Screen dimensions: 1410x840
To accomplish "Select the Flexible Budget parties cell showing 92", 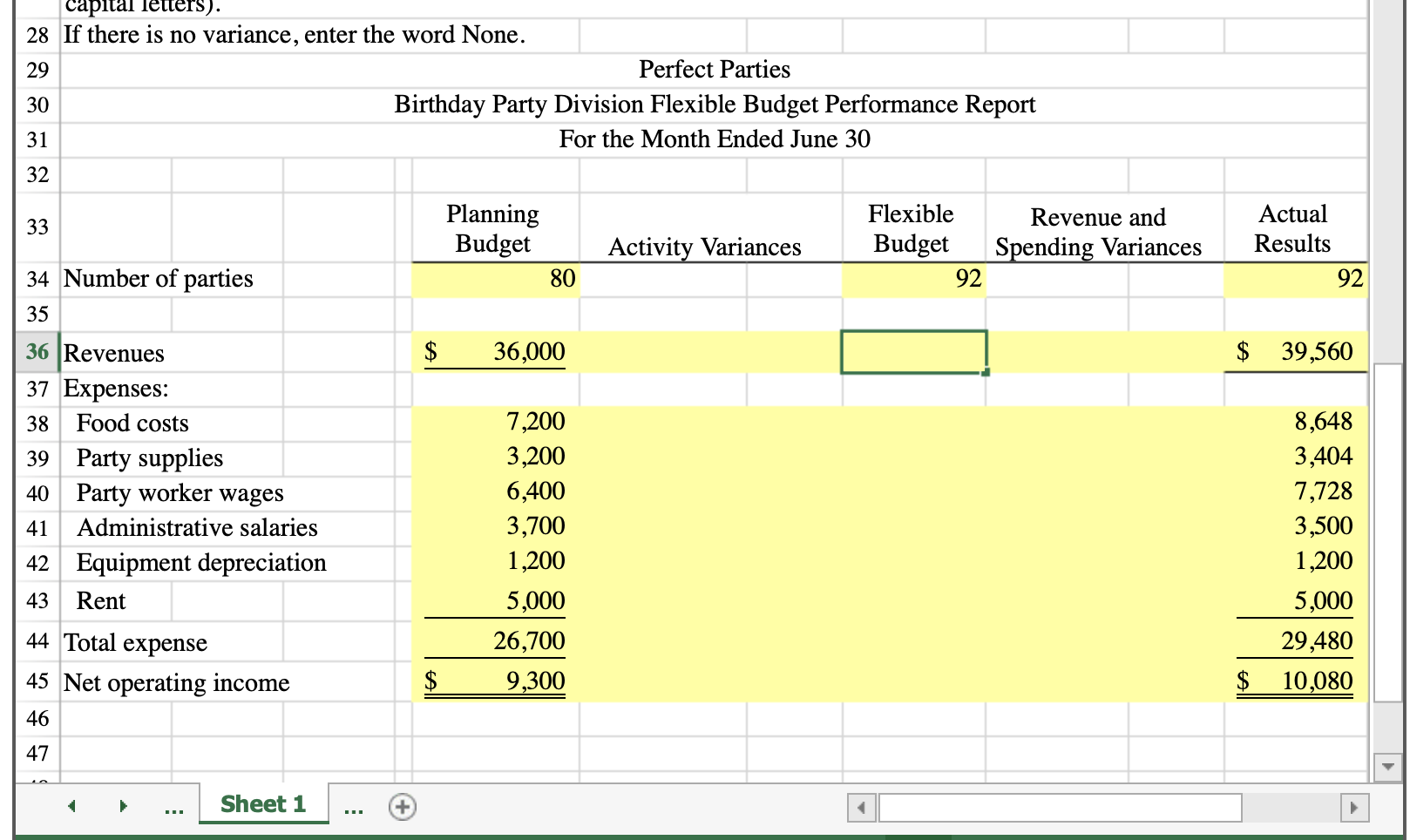I will 912,279.
